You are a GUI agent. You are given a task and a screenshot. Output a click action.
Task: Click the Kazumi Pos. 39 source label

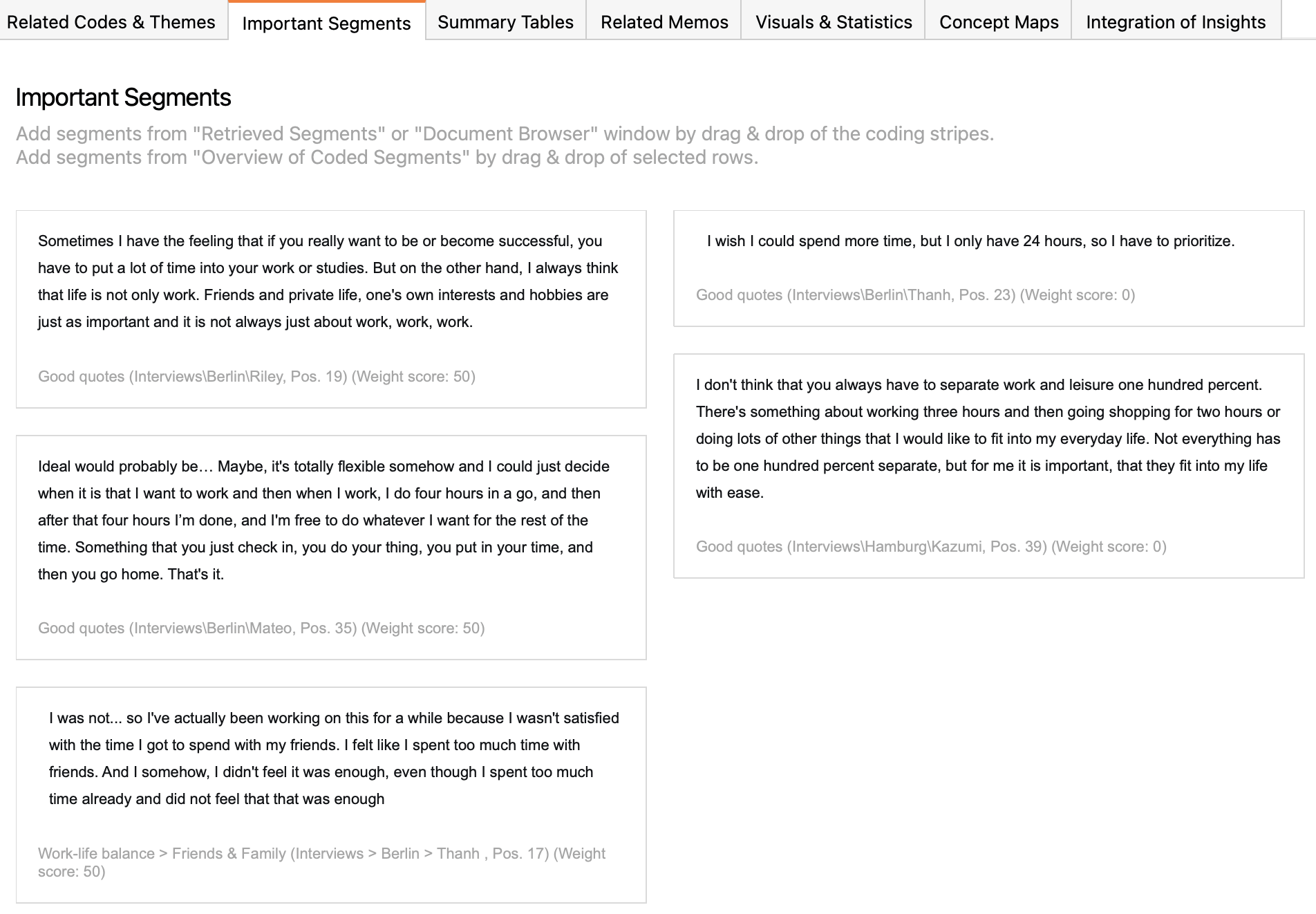click(931, 547)
